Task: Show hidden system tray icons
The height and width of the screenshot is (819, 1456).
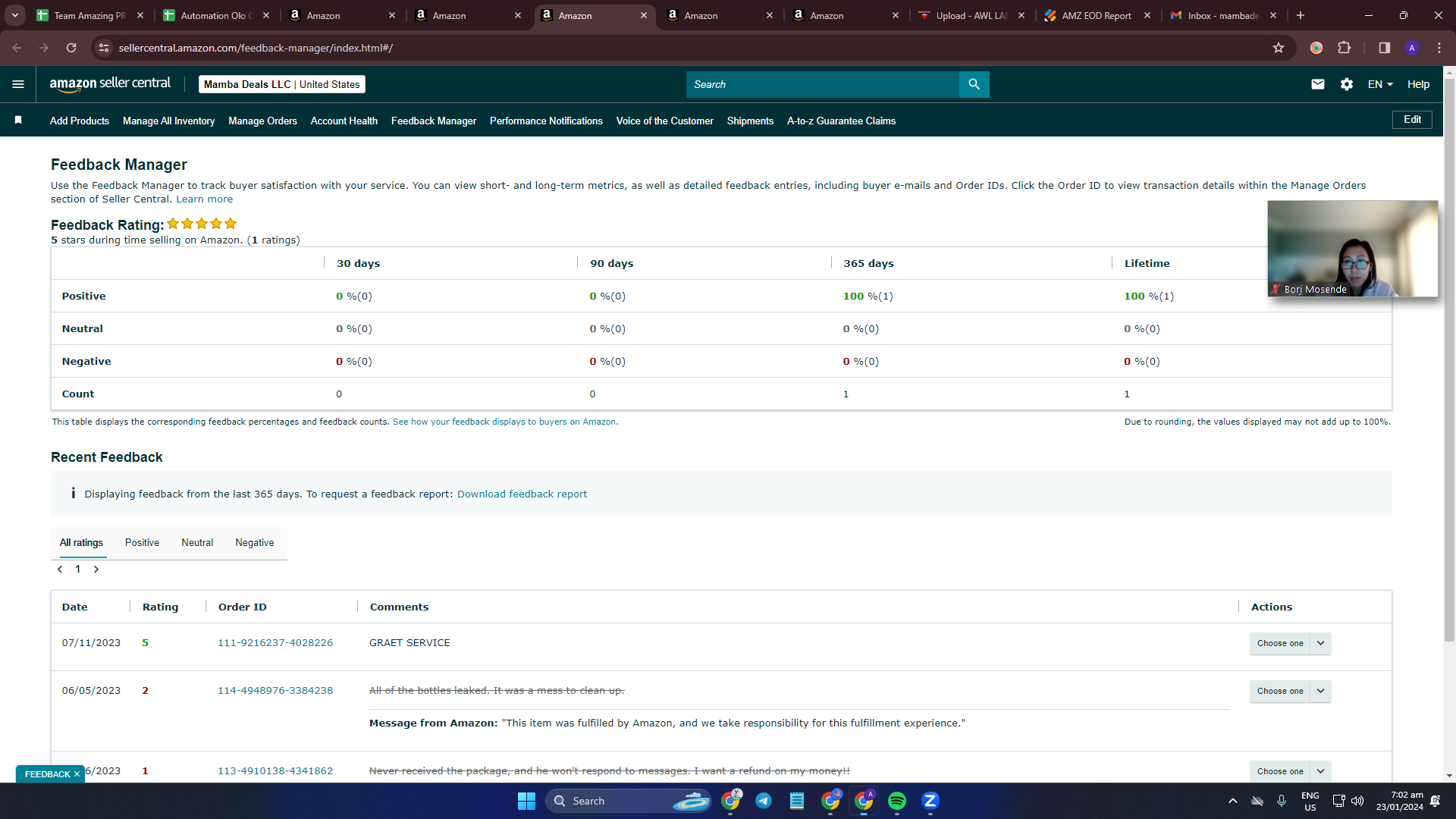Action: (1233, 801)
